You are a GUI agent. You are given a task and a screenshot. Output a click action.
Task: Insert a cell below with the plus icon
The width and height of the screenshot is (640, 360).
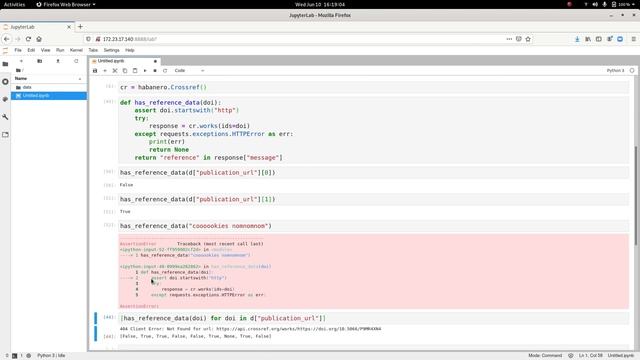coord(105,71)
